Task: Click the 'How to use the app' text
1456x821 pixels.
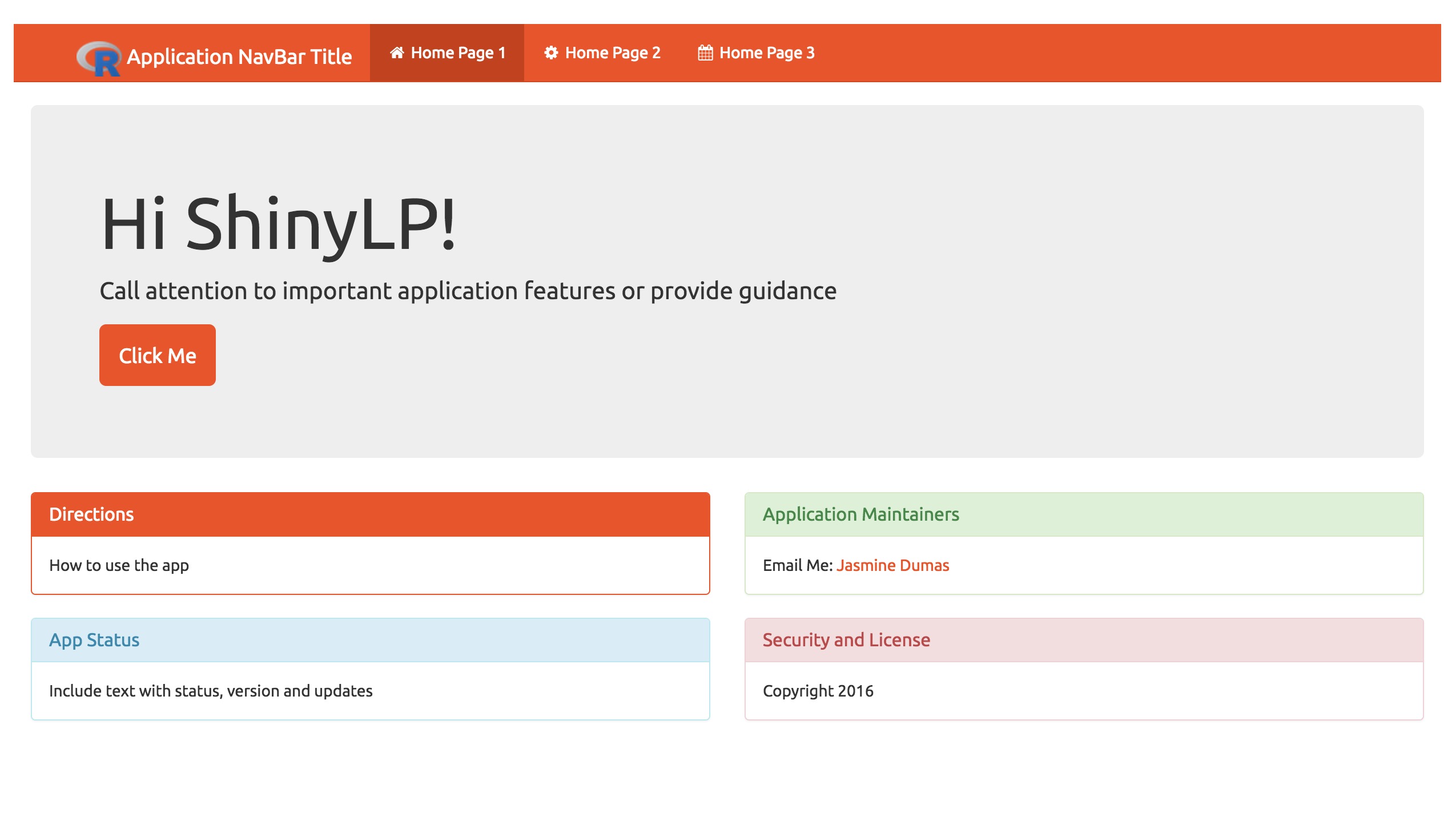Action: coord(119,565)
